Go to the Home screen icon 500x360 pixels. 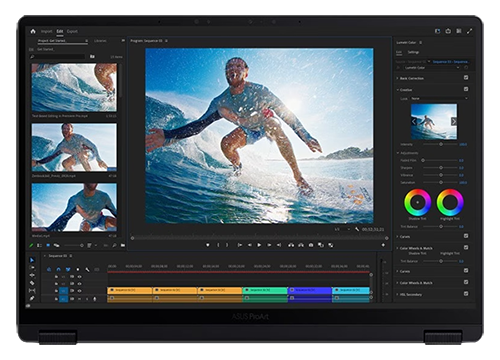[33, 31]
